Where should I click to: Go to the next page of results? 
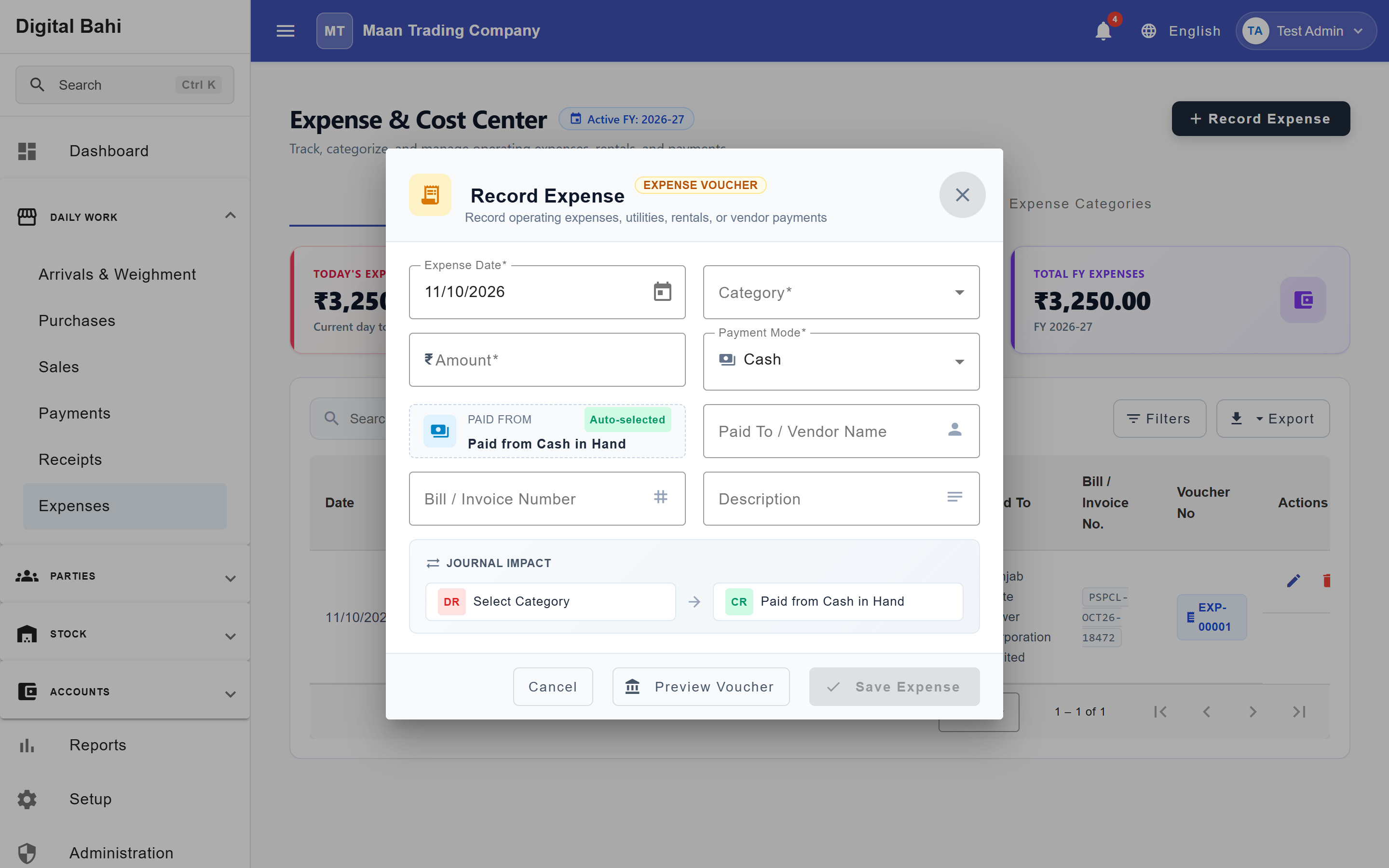pyautogui.click(x=1253, y=712)
